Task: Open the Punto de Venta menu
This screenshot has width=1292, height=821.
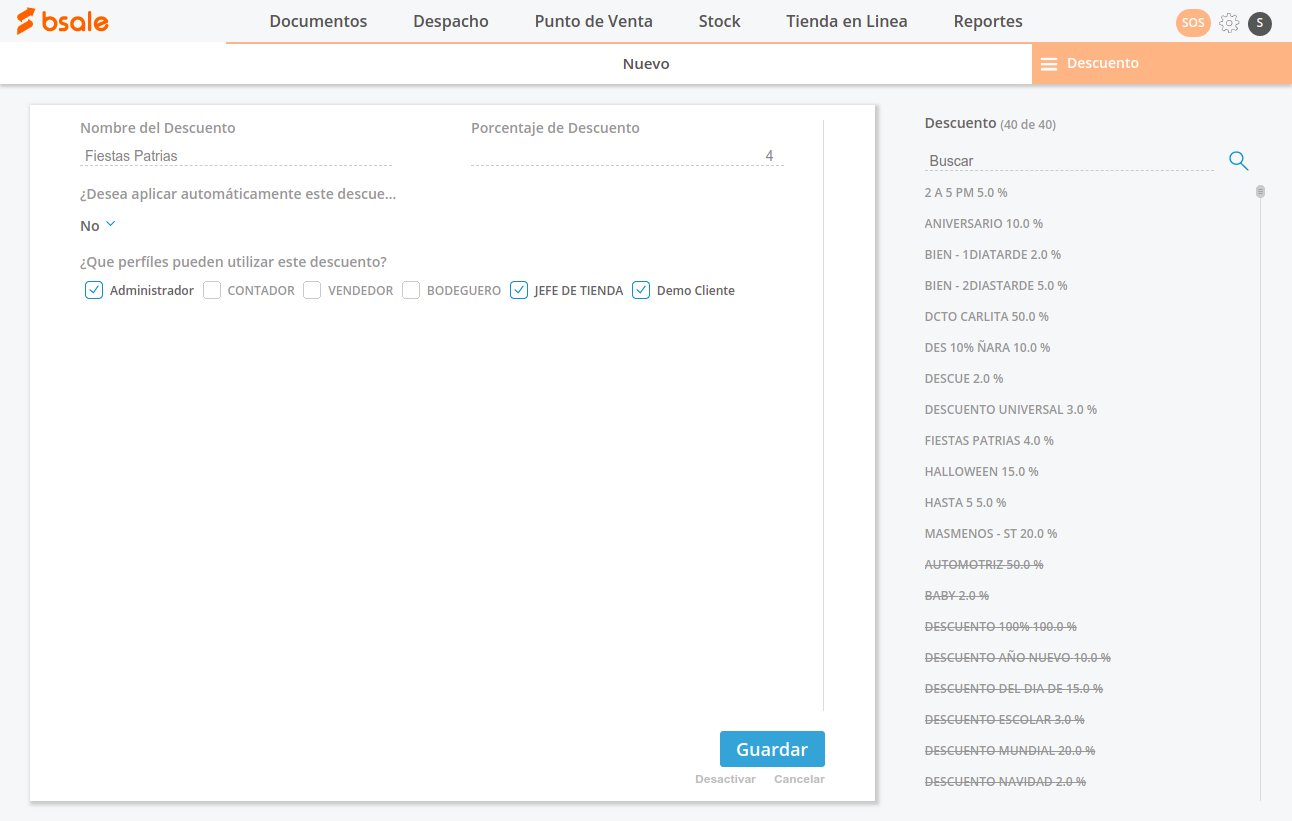Action: pos(593,21)
